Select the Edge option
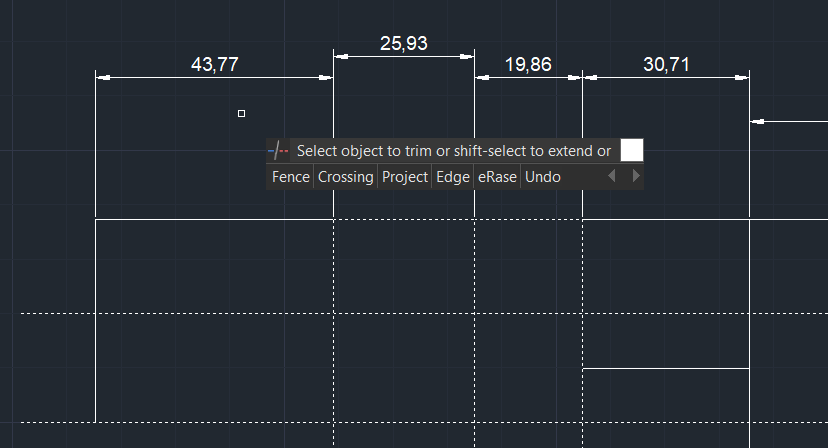The height and width of the screenshot is (448, 828). click(452, 177)
